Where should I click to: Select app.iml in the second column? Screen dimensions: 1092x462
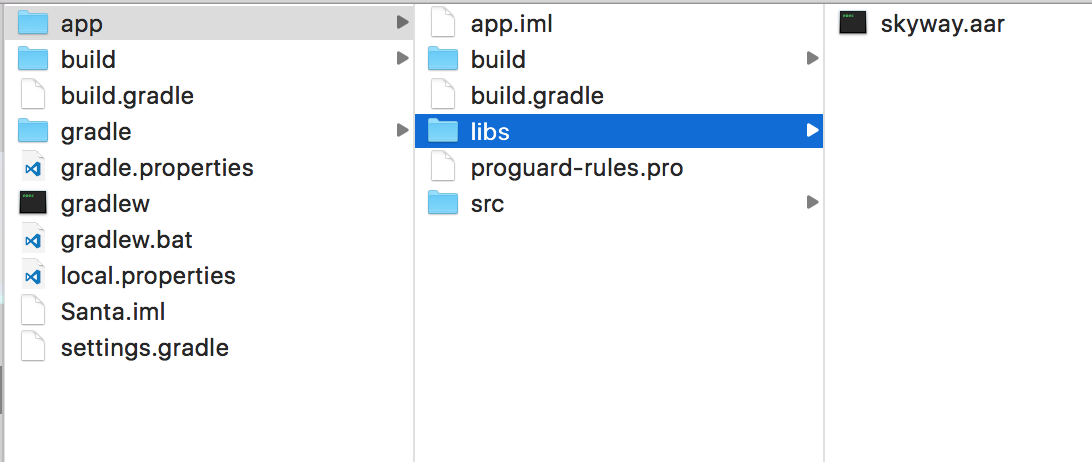[x=512, y=24]
